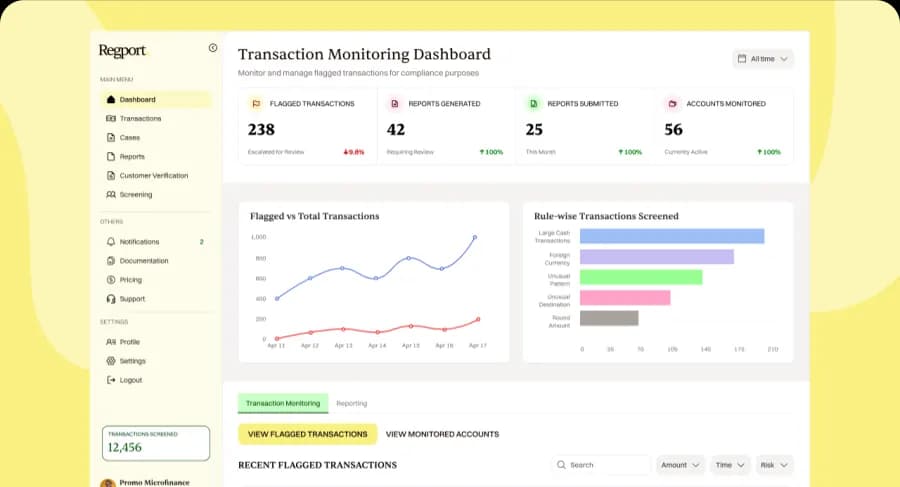Click the red 9.8% decrease indicator
Viewport: 900px width, 487px height.
[354, 152]
